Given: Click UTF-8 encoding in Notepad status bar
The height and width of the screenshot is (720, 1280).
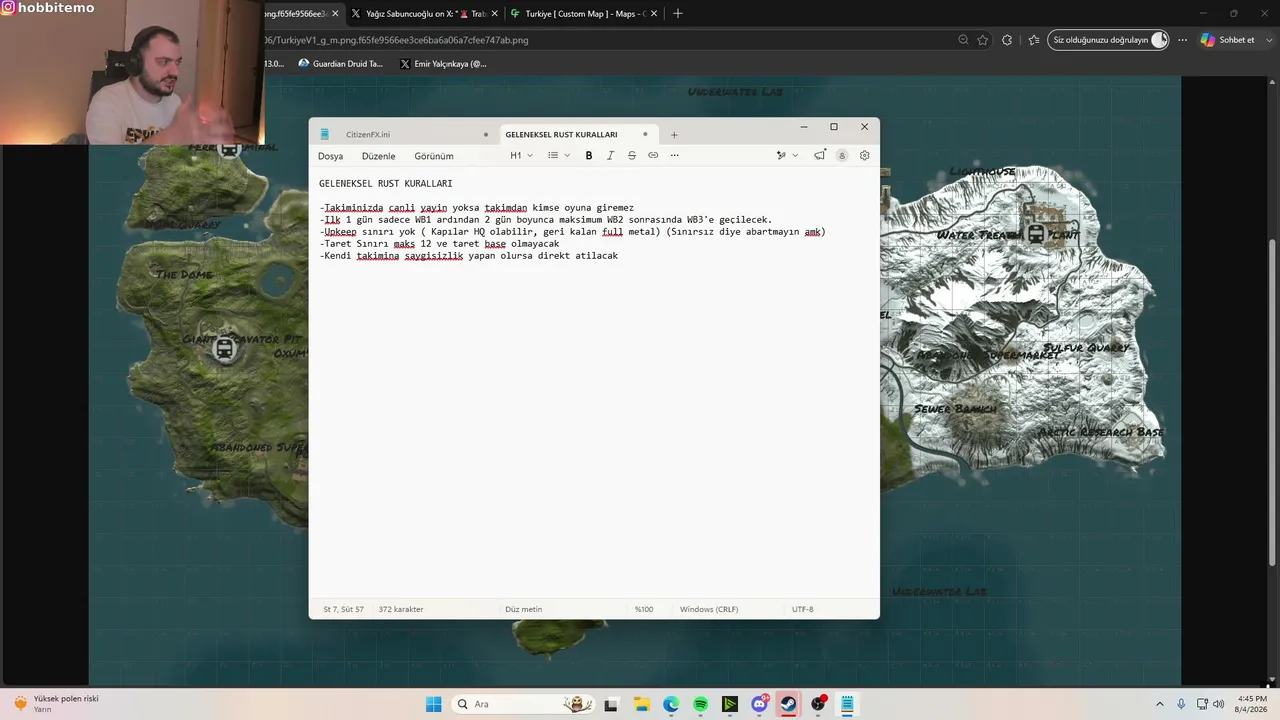Looking at the screenshot, I should tap(803, 609).
